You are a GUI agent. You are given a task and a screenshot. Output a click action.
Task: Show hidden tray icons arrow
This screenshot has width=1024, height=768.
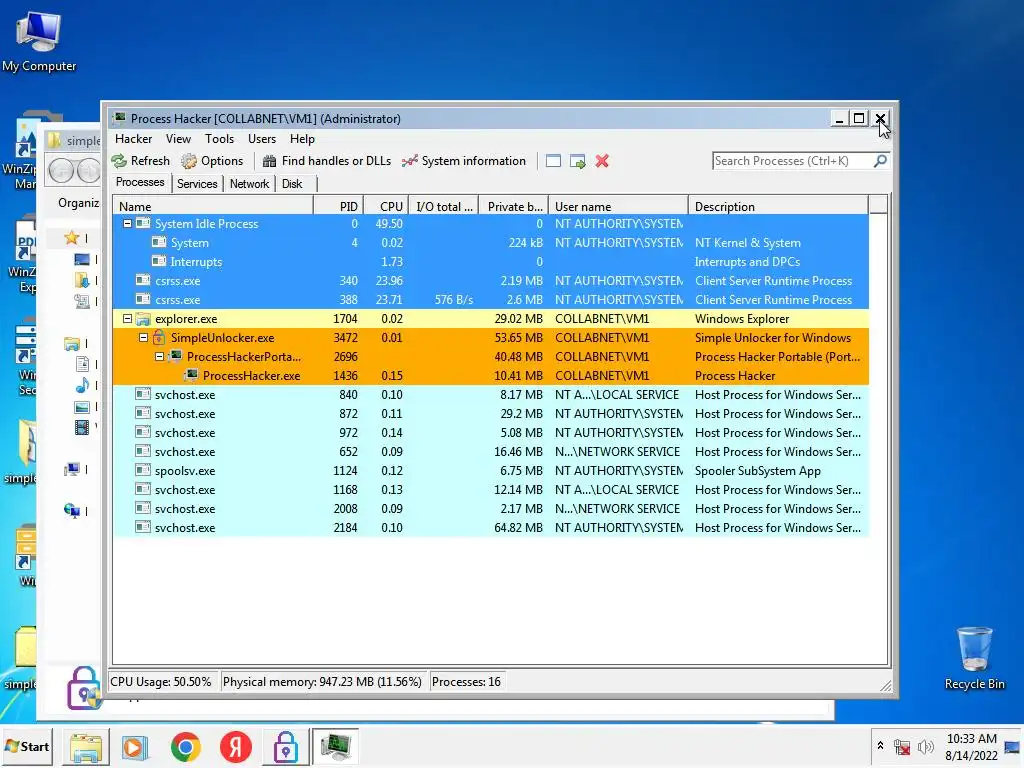click(x=880, y=745)
